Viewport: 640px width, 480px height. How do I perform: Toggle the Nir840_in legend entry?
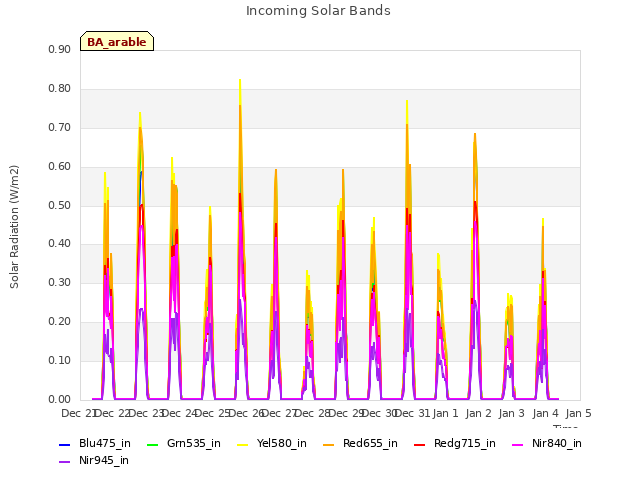coord(547,443)
